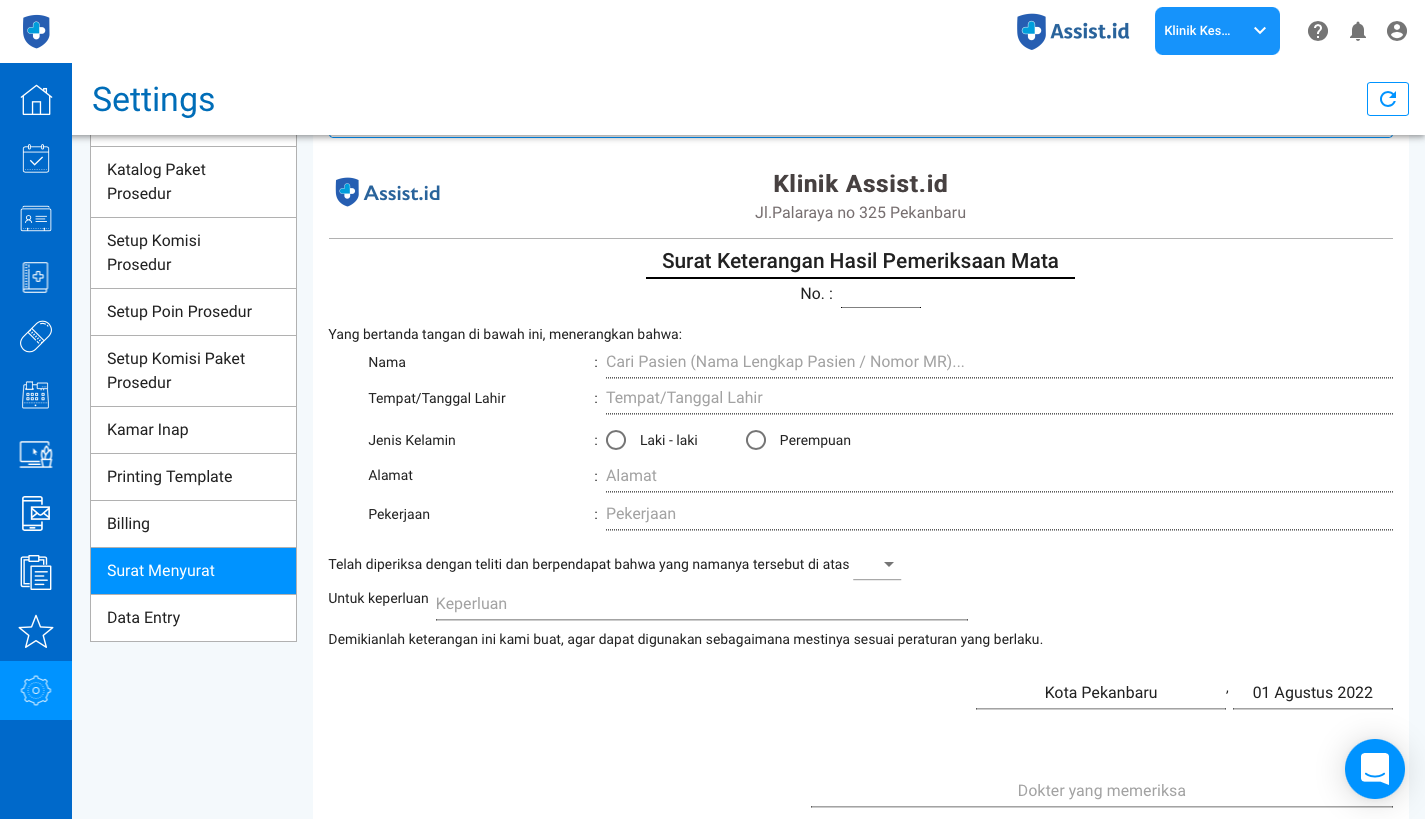Select the Perempuan radio button
This screenshot has height=819, width=1425.
(756, 440)
